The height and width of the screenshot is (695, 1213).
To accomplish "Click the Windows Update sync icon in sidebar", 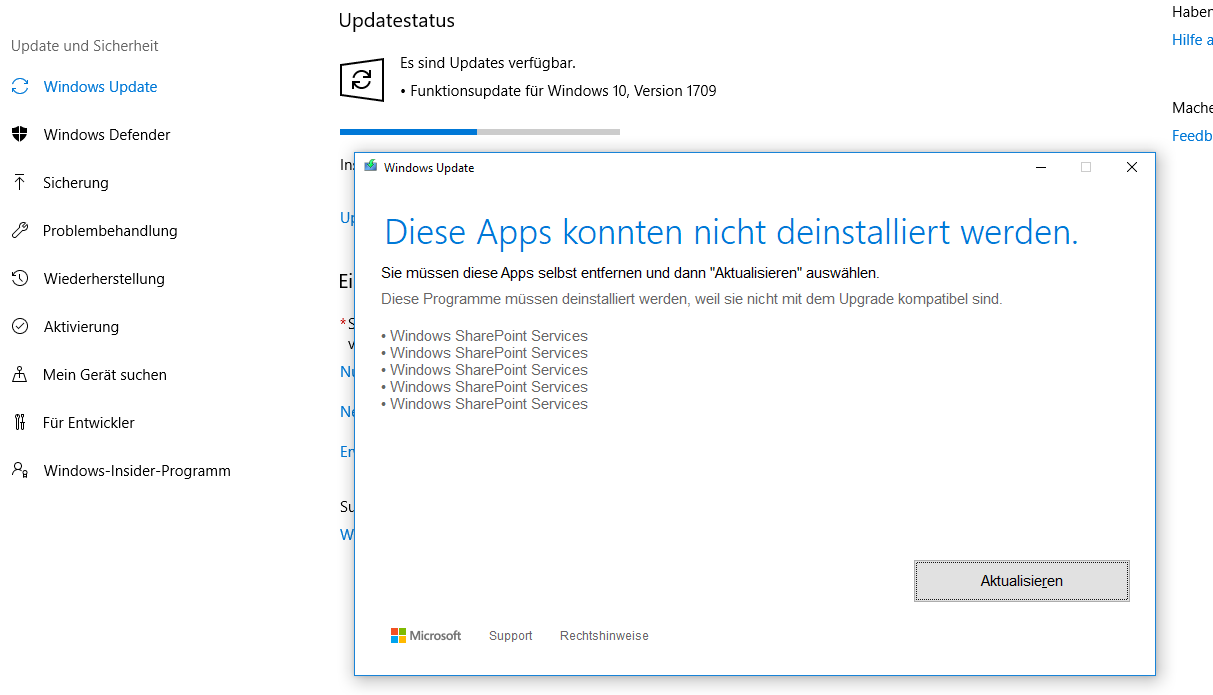I will (20, 87).
